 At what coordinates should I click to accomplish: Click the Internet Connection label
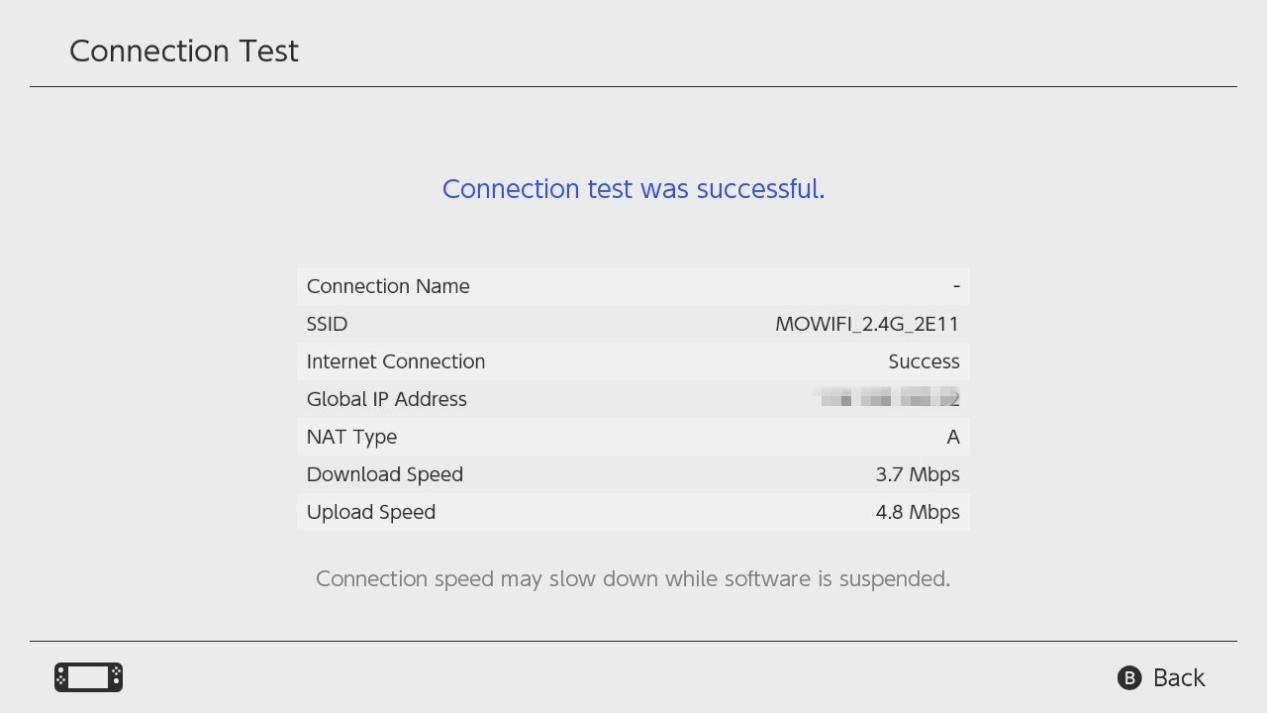tap(396, 361)
